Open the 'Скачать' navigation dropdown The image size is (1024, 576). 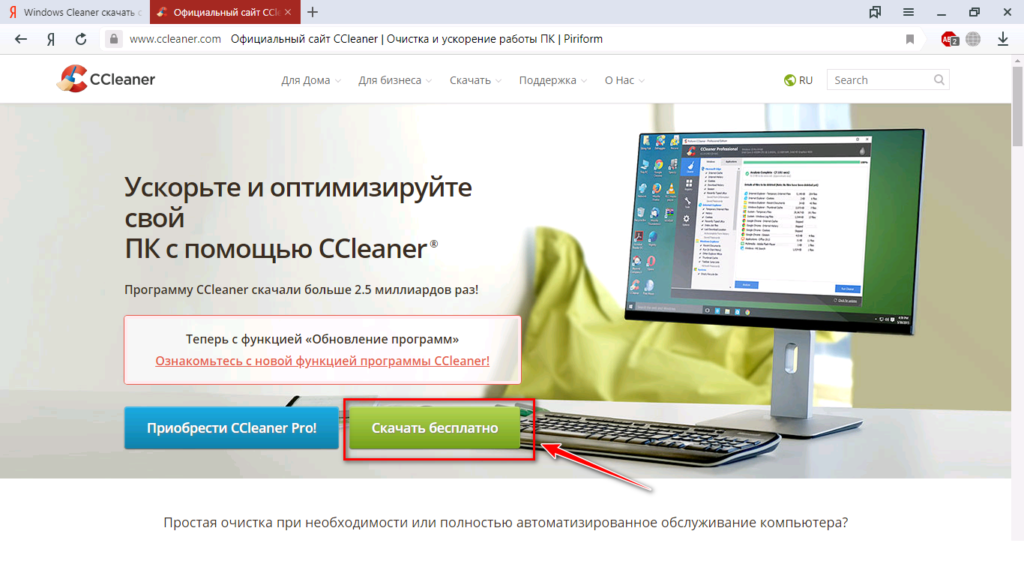click(x=475, y=80)
